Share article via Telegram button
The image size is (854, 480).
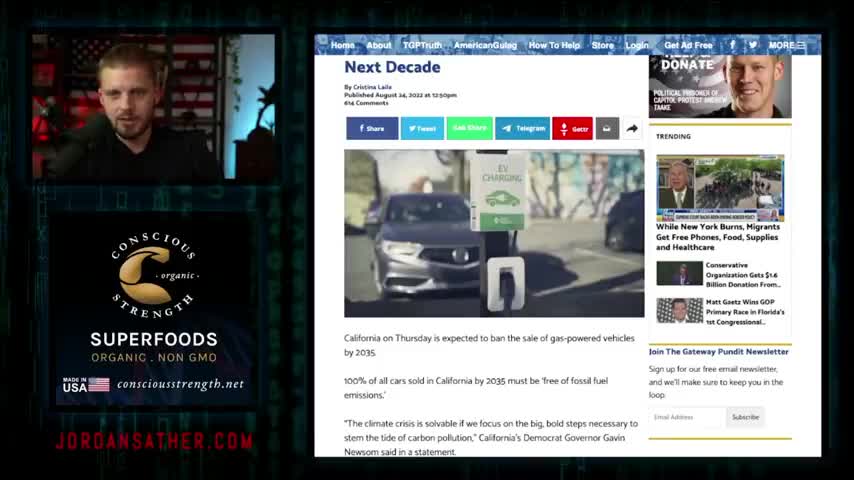(x=522, y=129)
